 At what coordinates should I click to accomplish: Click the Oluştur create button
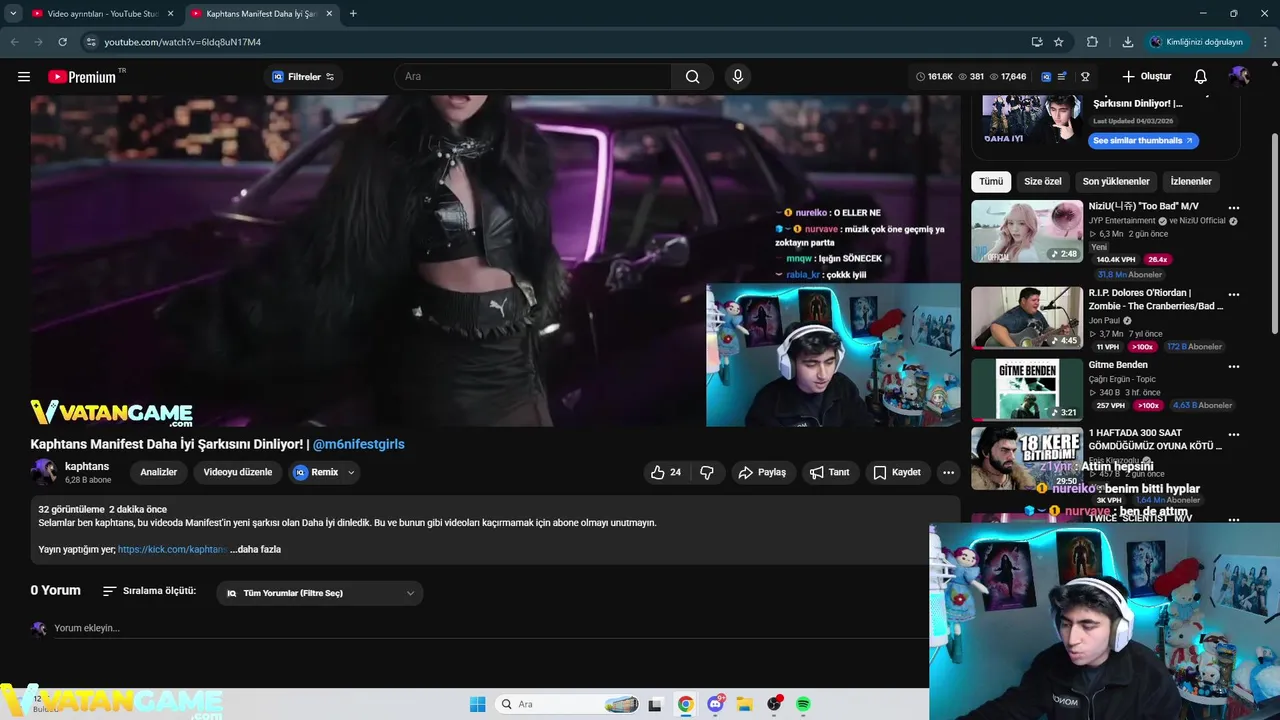point(1146,77)
